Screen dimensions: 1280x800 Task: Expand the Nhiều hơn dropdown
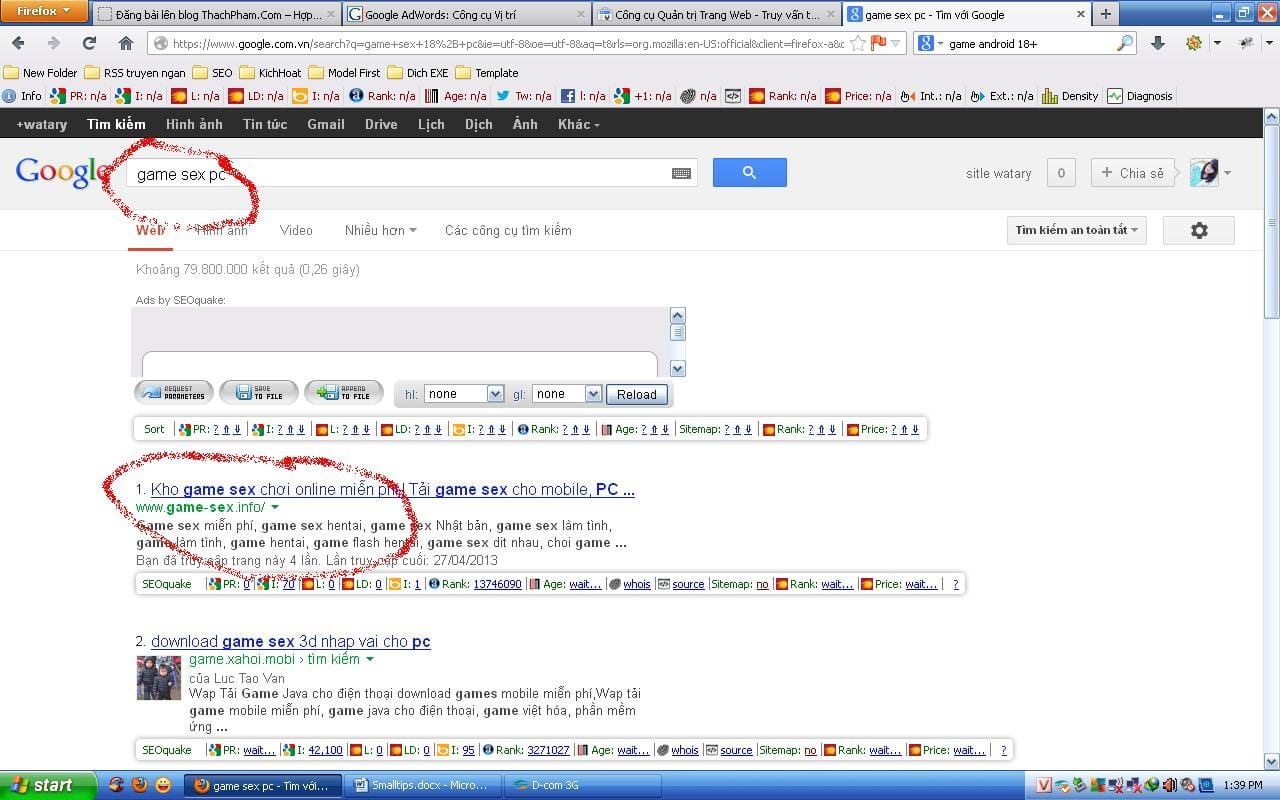tap(380, 230)
